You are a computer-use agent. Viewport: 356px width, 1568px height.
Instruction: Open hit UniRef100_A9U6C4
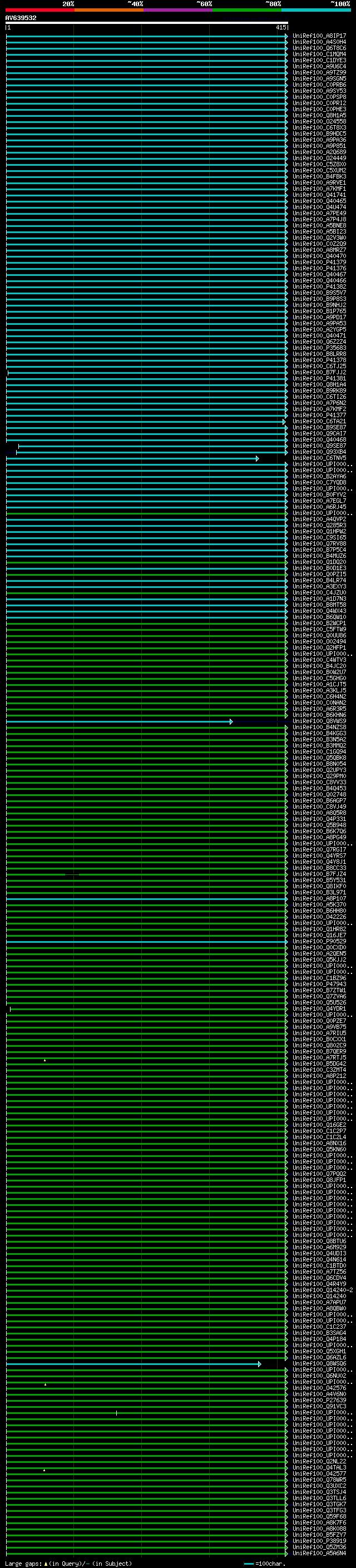coord(319,66)
